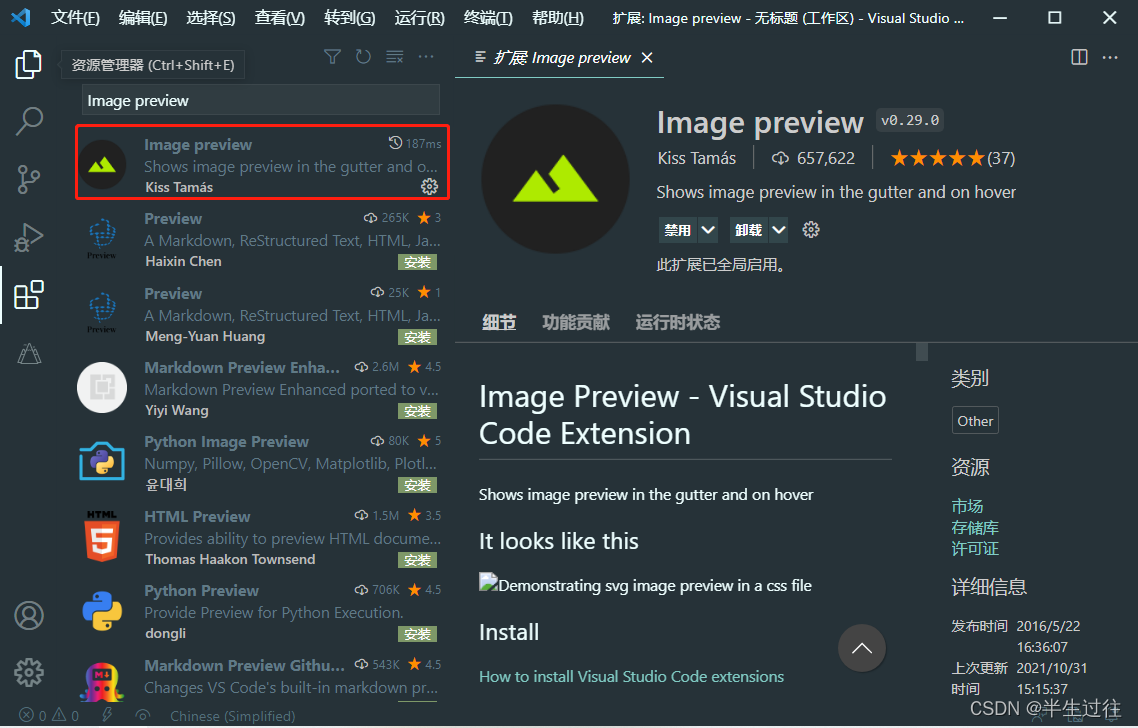Select Markdown Preview Github extension in list
The width and height of the screenshot is (1138, 728).
point(259,679)
